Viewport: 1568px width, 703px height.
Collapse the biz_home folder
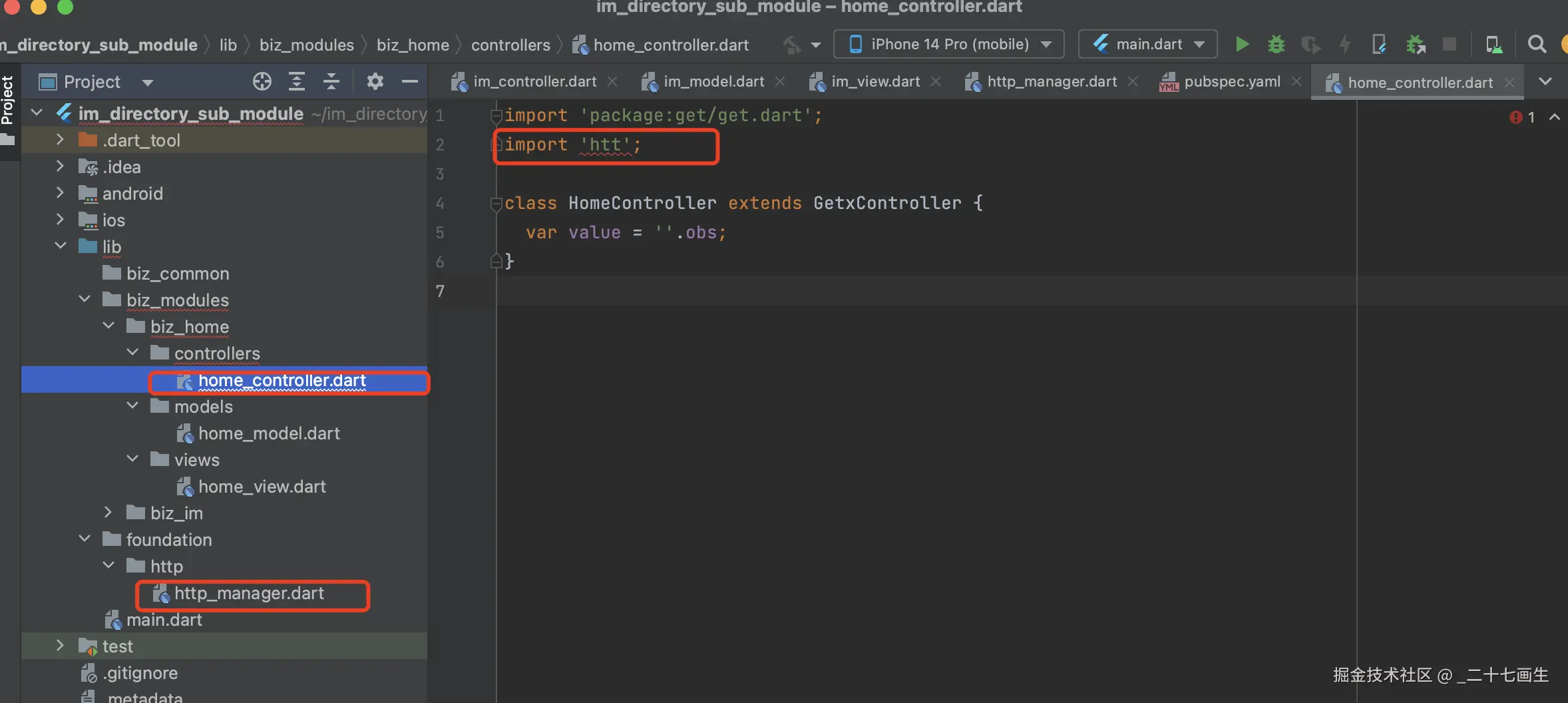[108, 326]
